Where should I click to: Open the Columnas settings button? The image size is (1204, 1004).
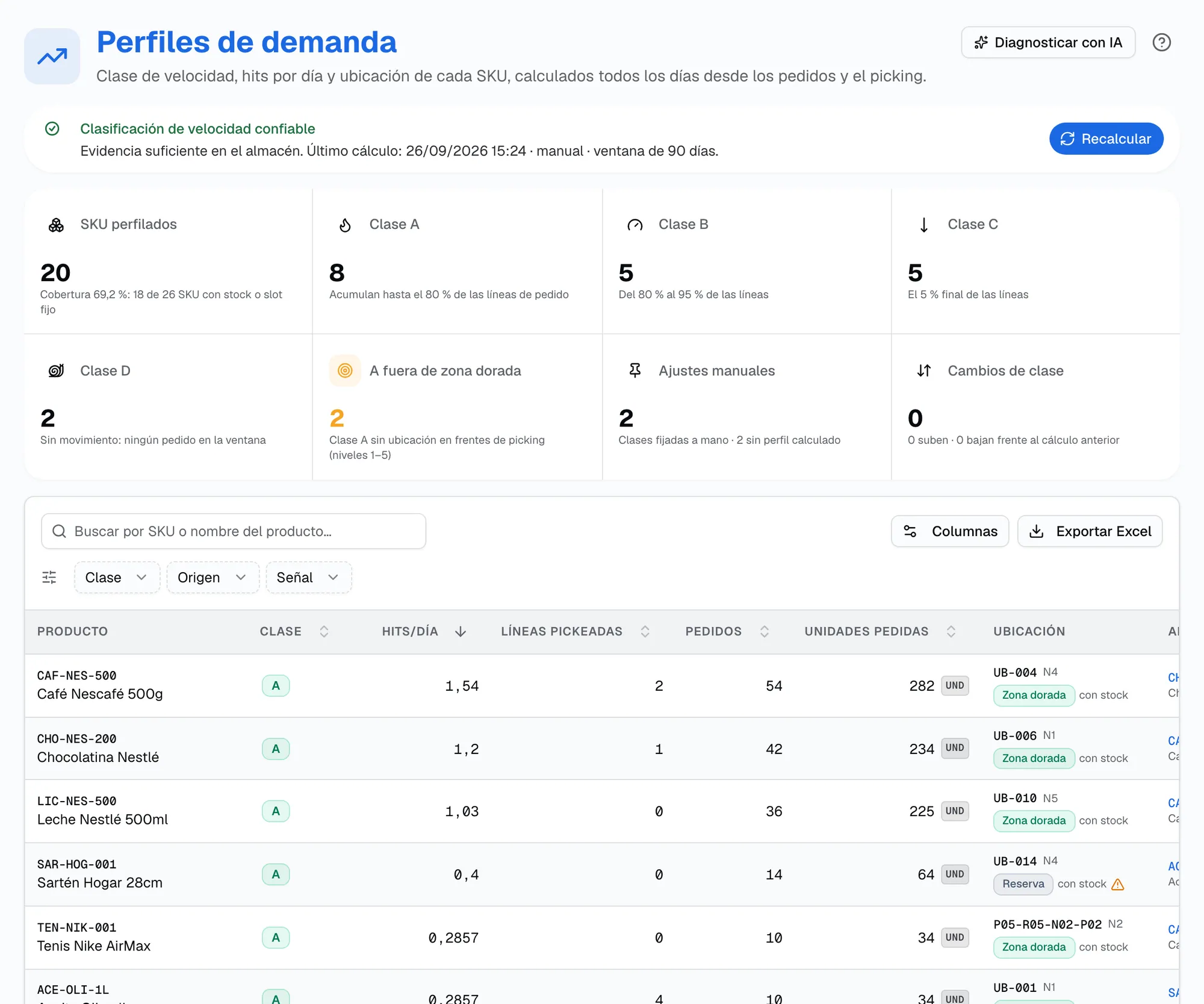click(x=949, y=531)
